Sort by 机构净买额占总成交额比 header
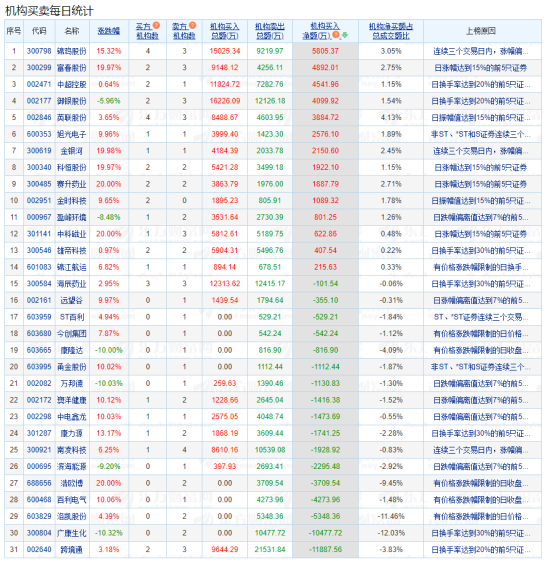 pos(391,31)
